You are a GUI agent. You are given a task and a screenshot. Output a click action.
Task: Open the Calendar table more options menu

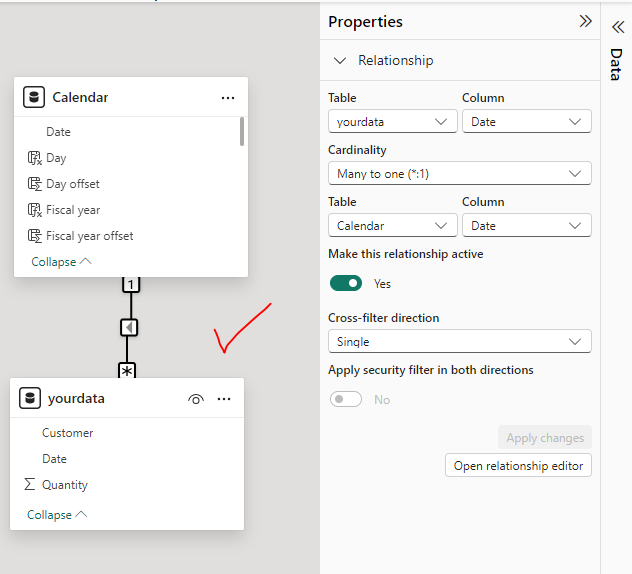pyautogui.click(x=228, y=98)
